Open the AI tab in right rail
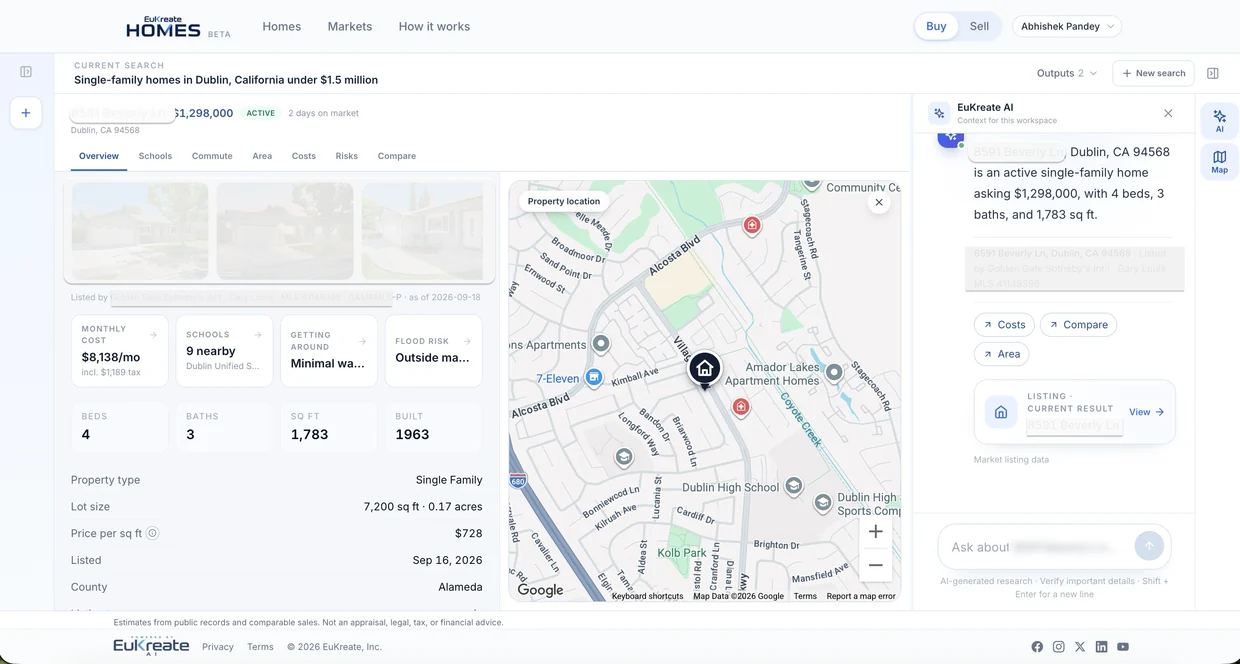1240x664 pixels. pos(1219,121)
